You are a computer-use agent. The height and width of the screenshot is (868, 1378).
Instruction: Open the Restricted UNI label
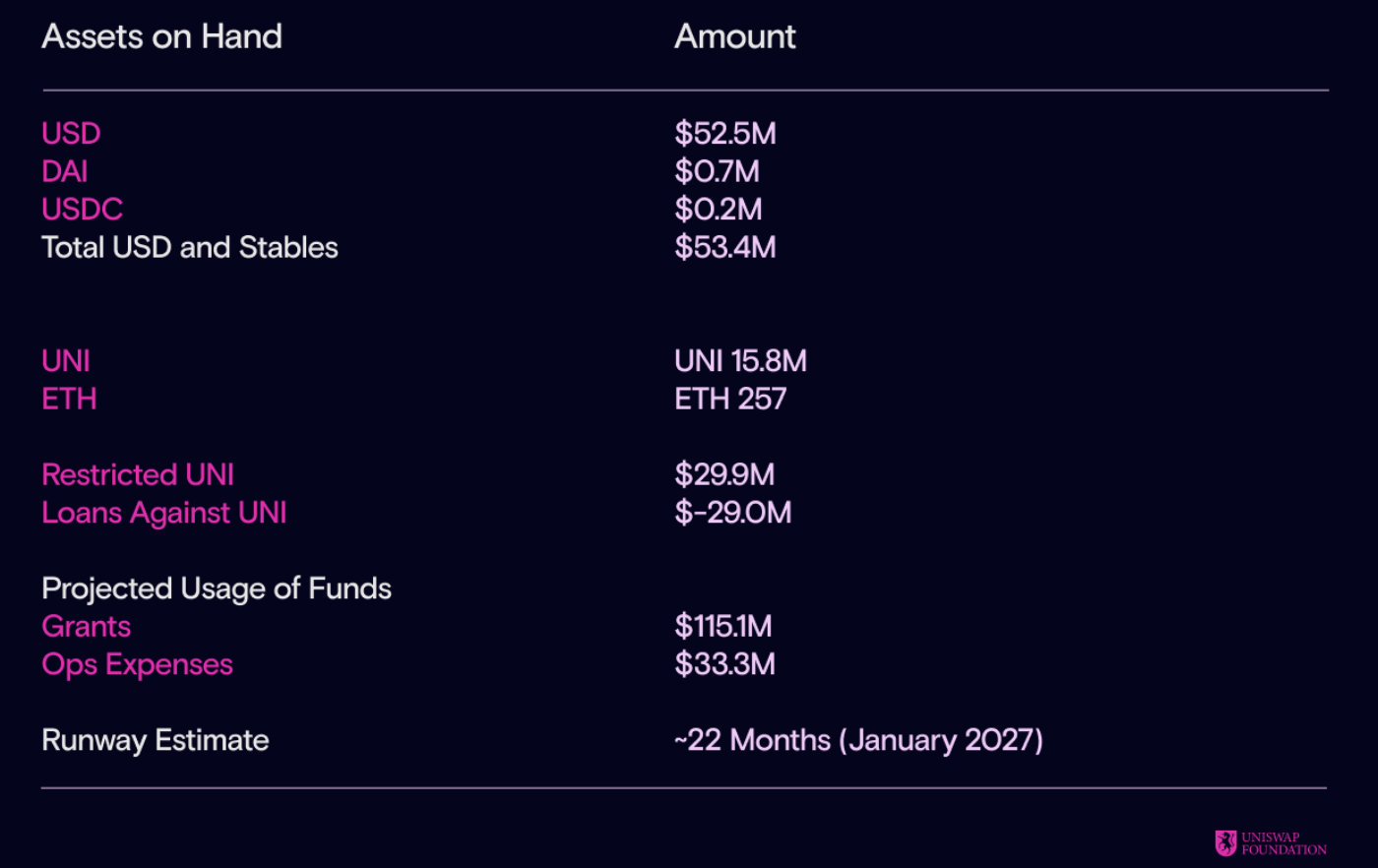coord(138,474)
